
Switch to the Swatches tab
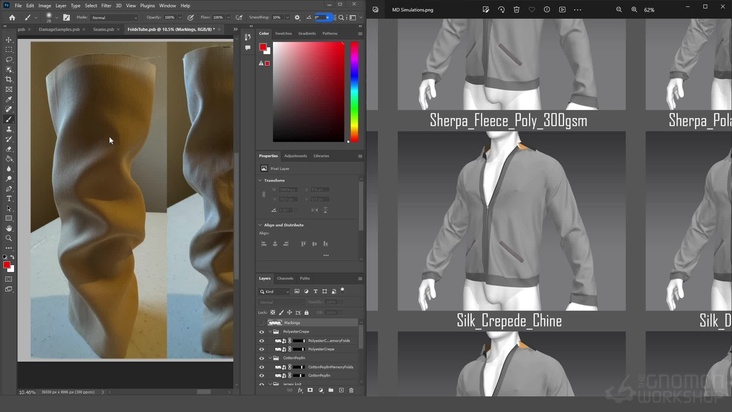283,34
